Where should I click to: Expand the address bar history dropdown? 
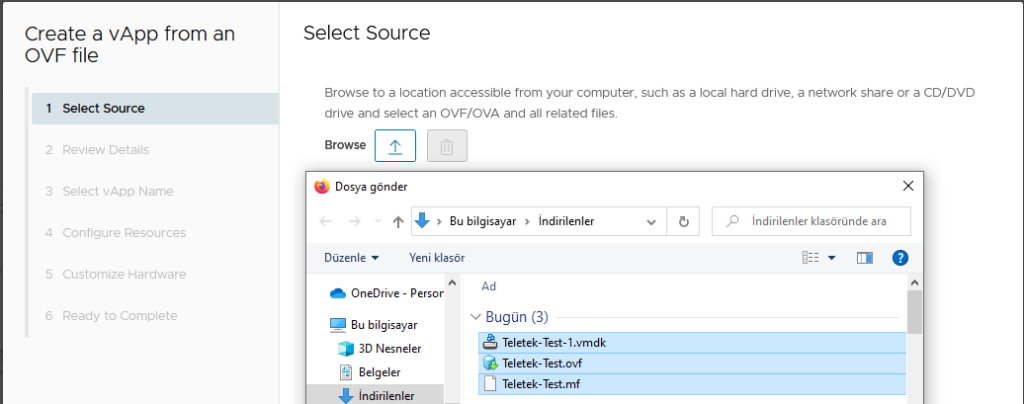(x=651, y=222)
